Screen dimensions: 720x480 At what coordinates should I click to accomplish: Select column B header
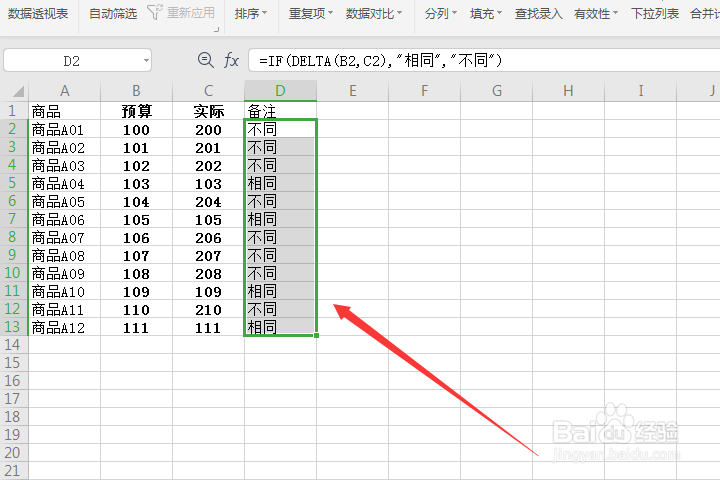click(x=136, y=91)
